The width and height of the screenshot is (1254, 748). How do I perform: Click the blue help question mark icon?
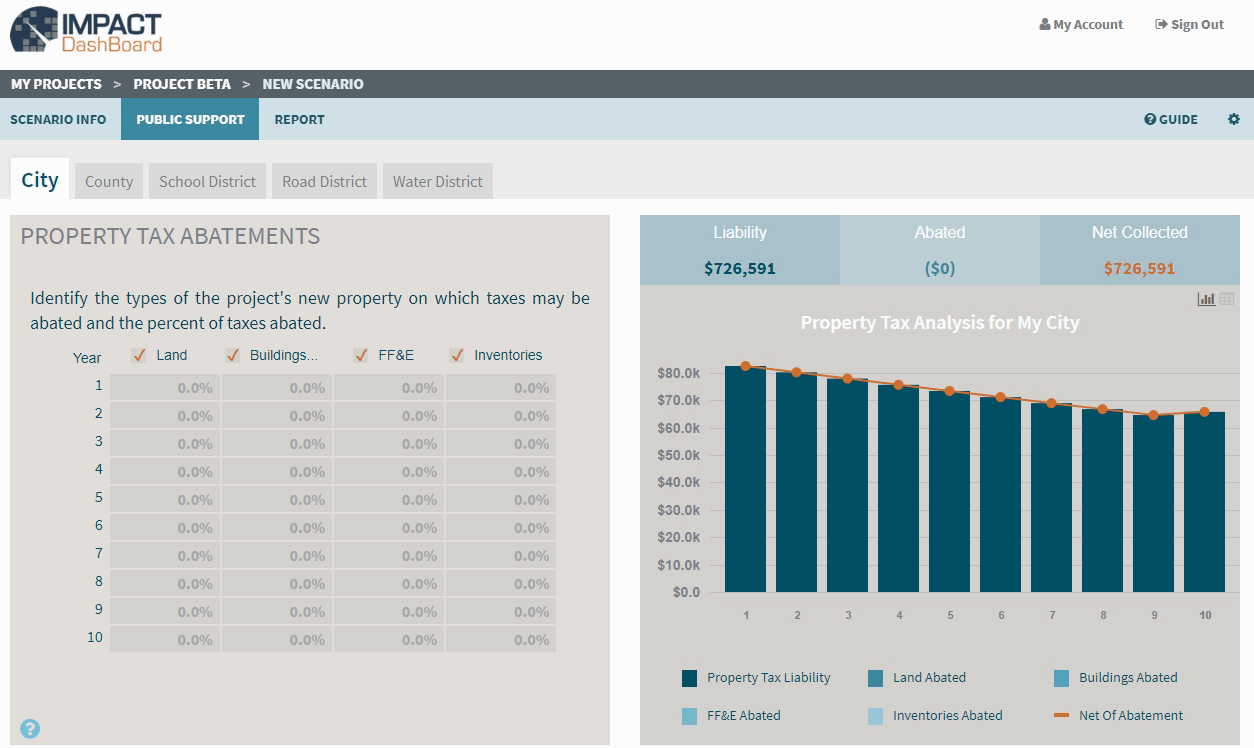click(x=30, y=729)
